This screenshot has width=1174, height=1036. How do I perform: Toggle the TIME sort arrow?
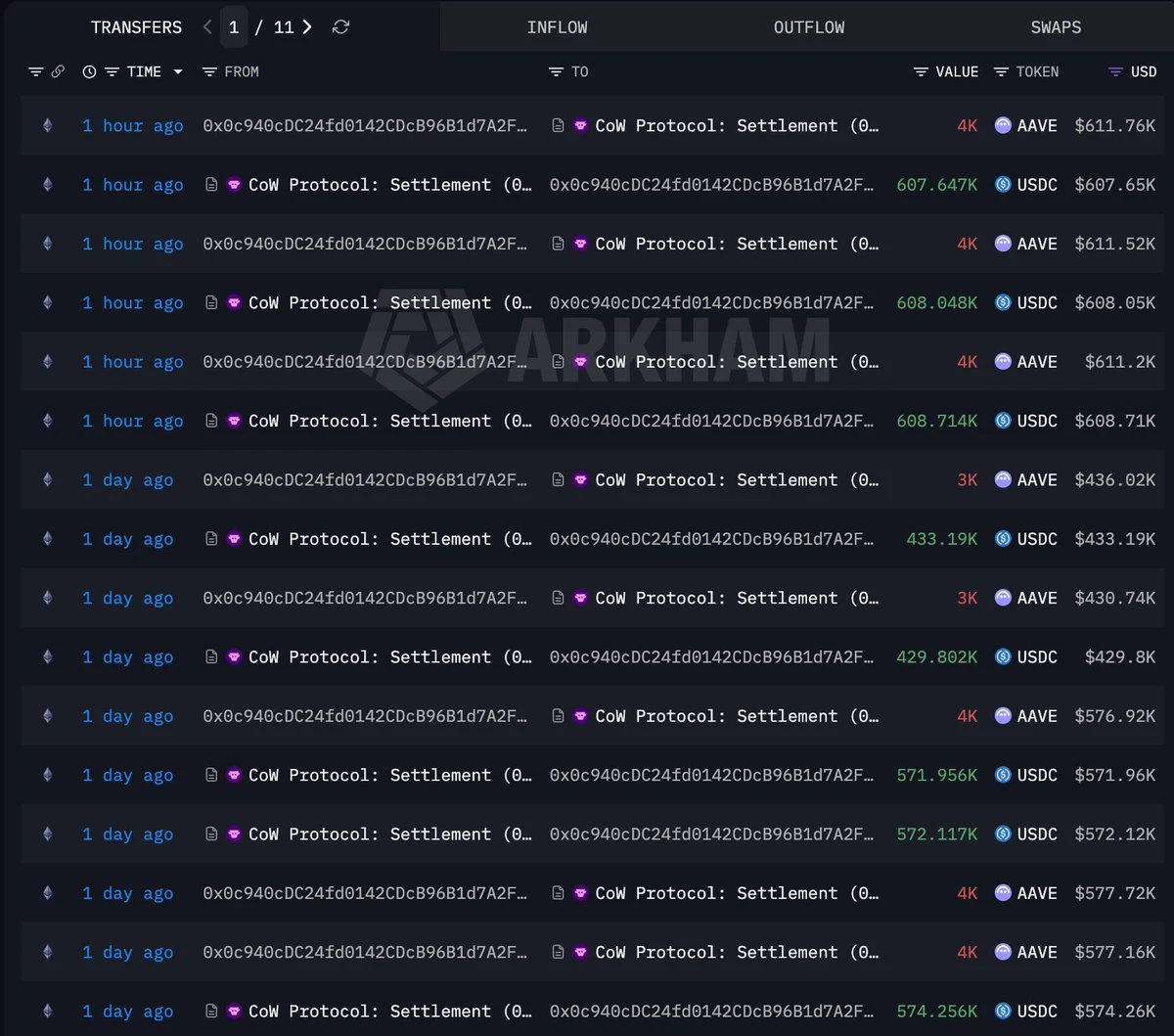(177, 72)
